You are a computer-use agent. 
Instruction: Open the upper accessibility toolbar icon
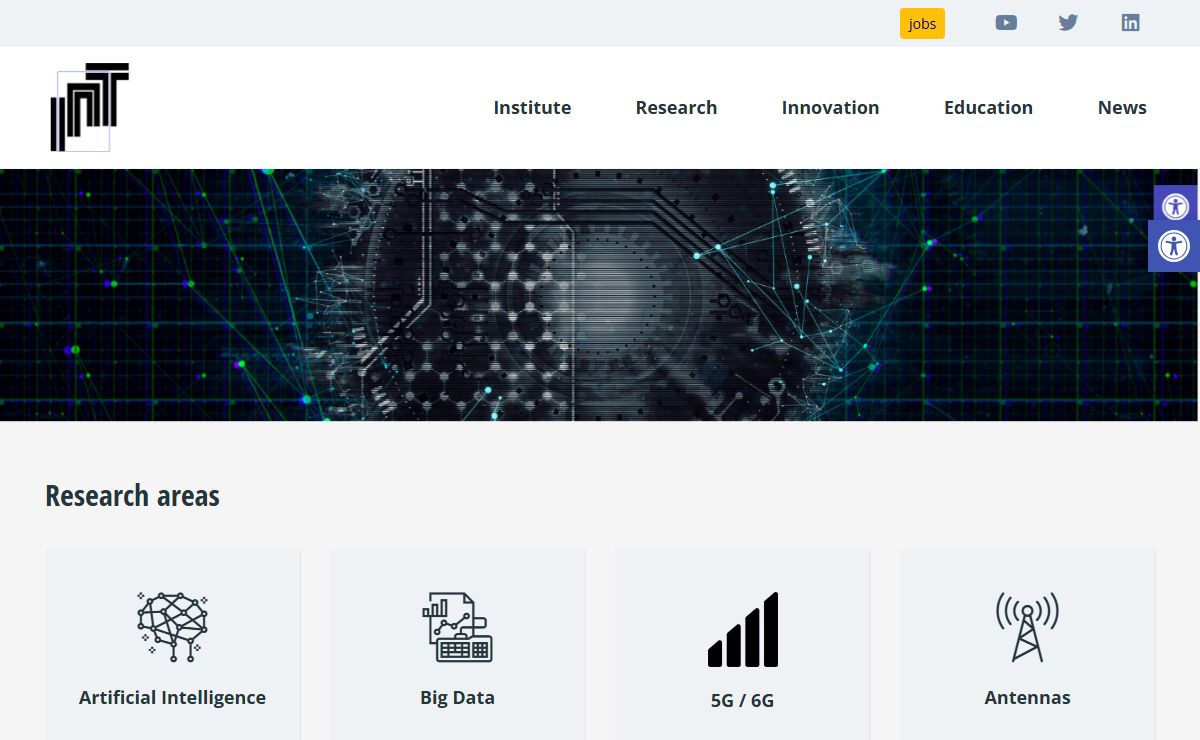click(1175, 206)
